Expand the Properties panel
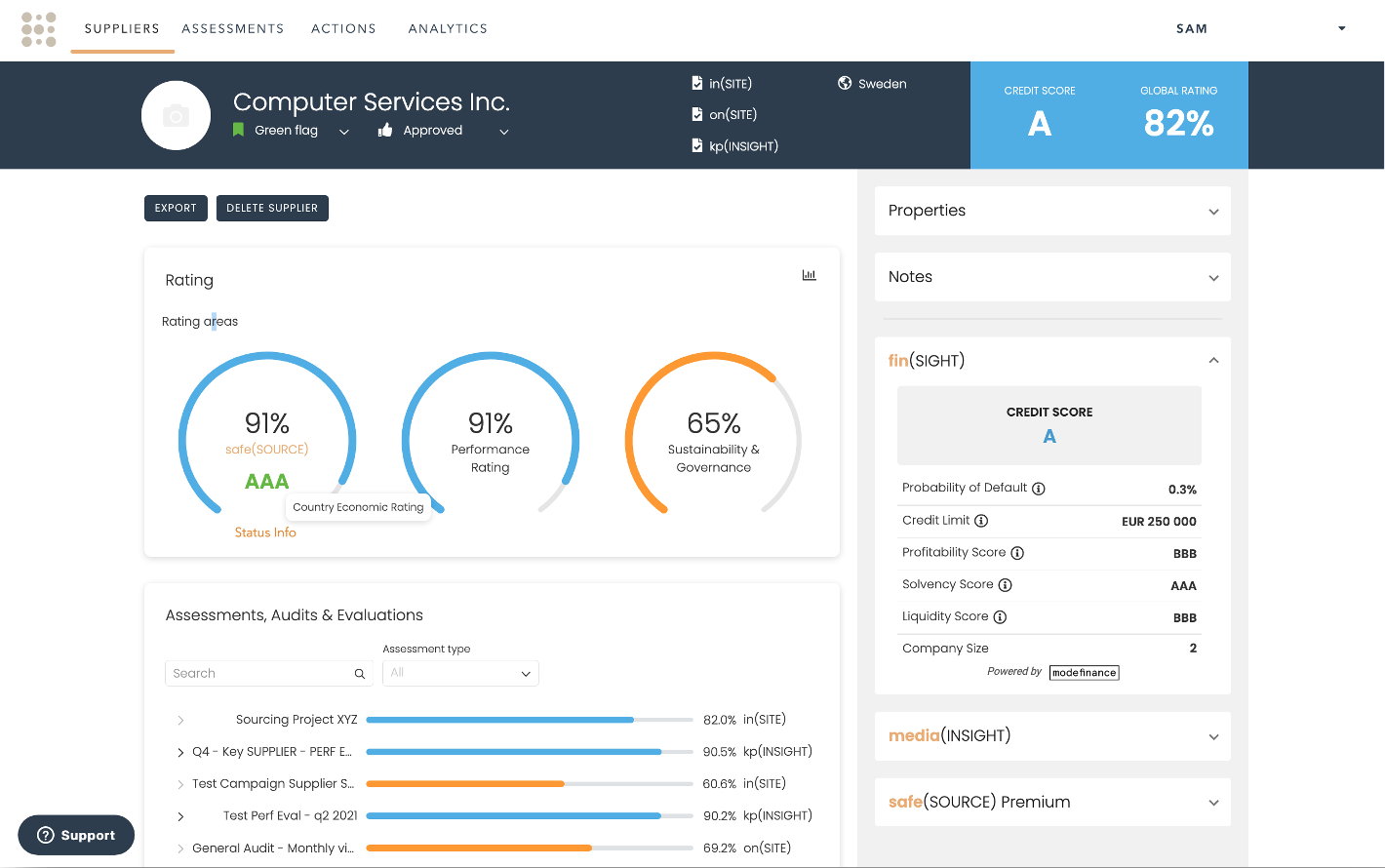1385x868 pixels. [x=1213, y=212]
